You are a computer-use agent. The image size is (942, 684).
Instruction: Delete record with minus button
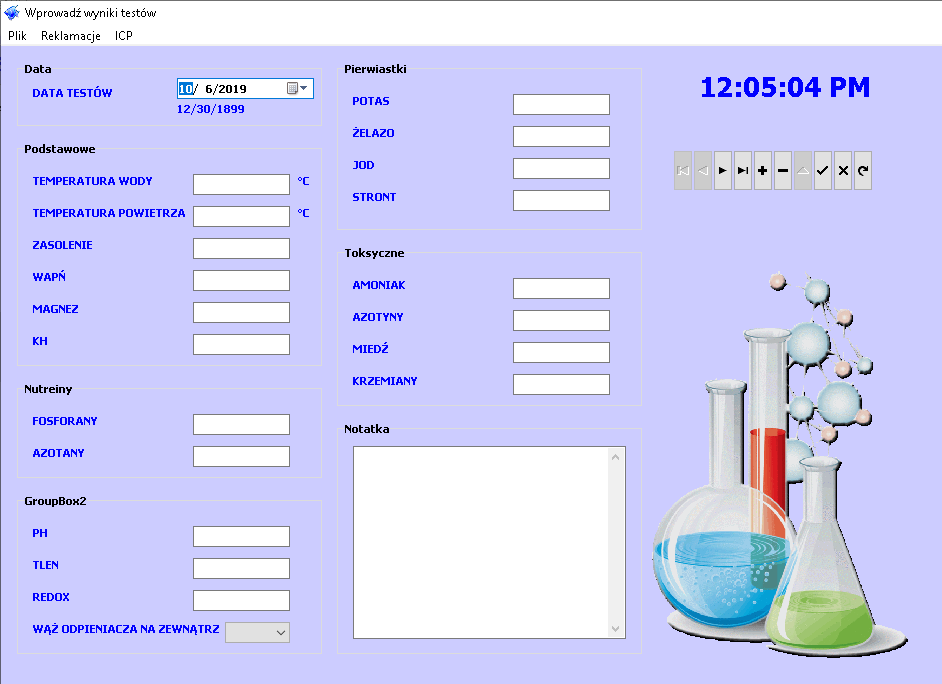point(783,171)
